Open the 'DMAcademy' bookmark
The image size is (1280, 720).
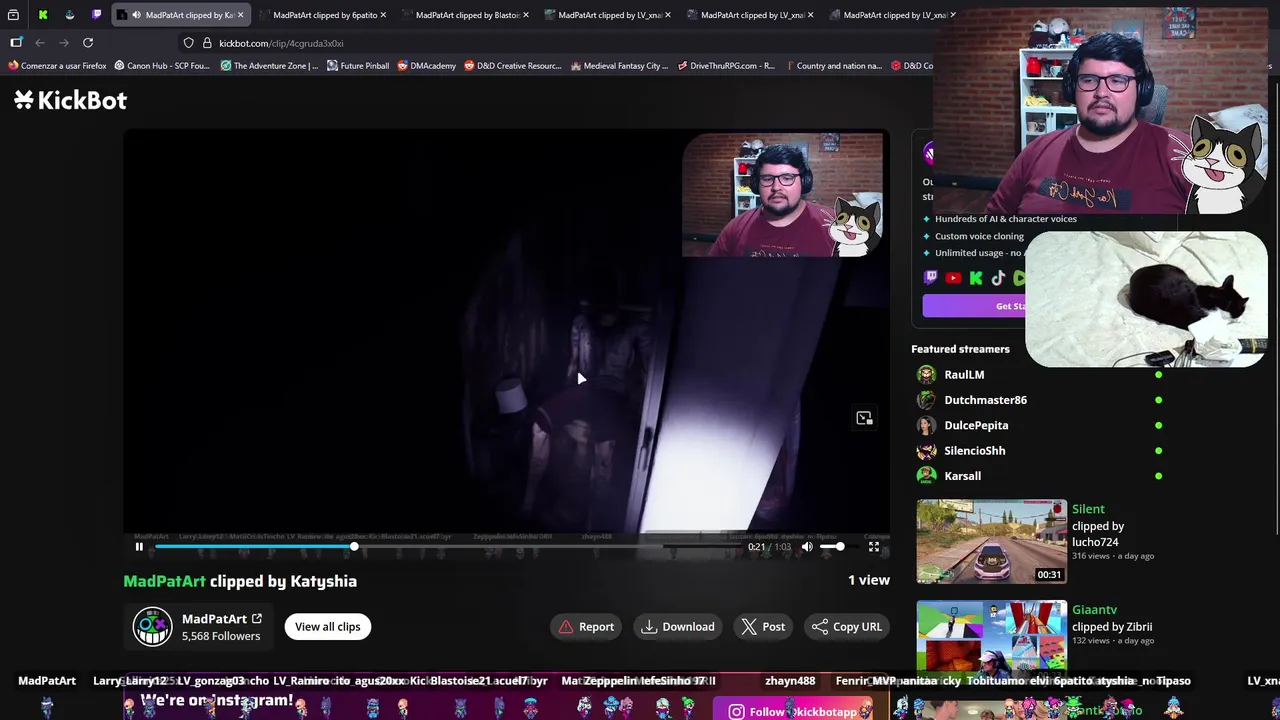coord(426,66)
